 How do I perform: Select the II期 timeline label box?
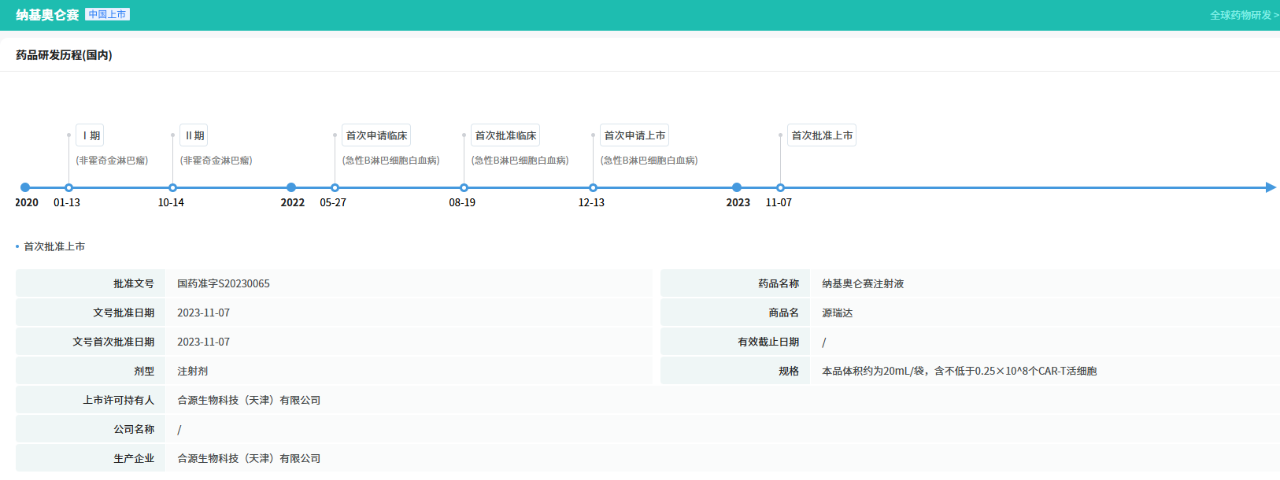[x=194, y=136]
